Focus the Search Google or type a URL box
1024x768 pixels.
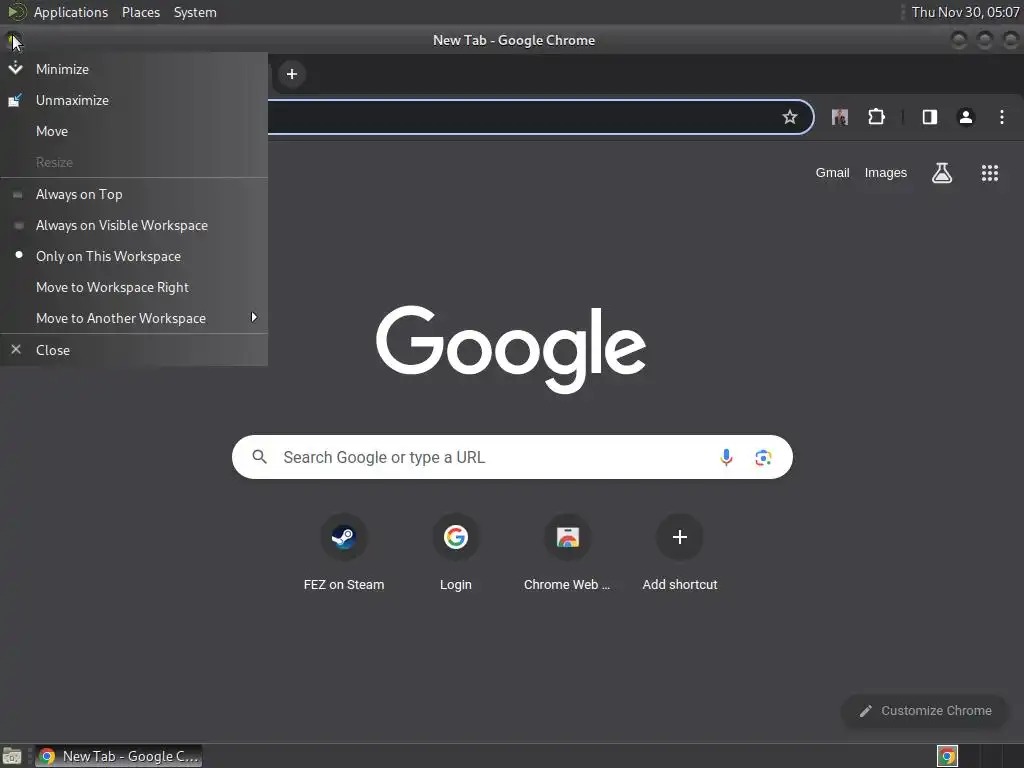[x=512, y=457]
